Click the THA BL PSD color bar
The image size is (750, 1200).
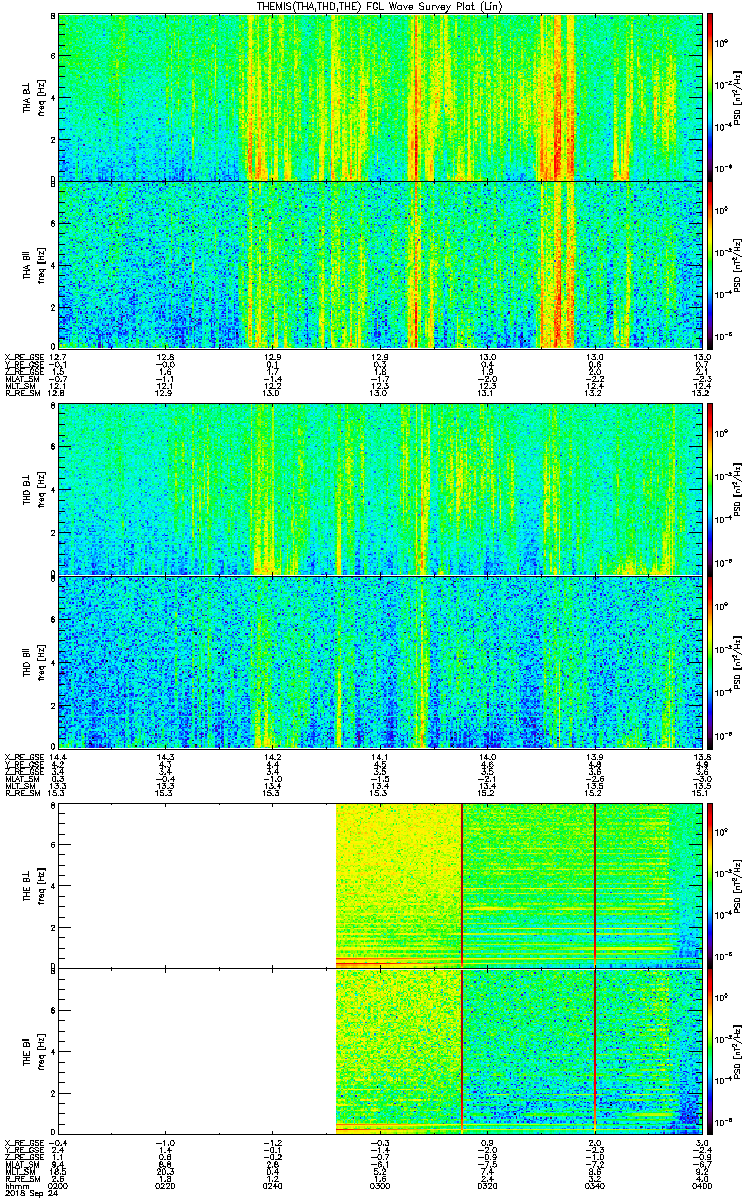click(x=710, y=97)
